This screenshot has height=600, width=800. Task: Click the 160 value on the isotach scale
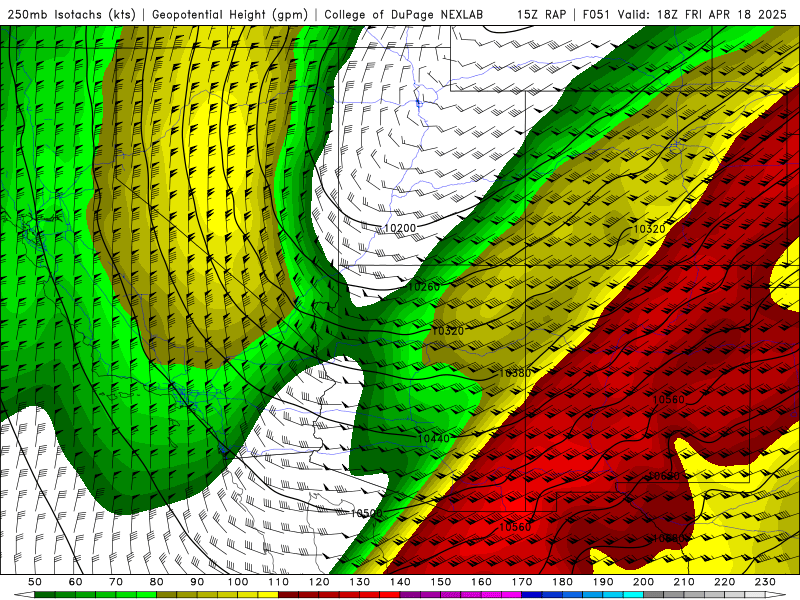[x=481, y=582]
